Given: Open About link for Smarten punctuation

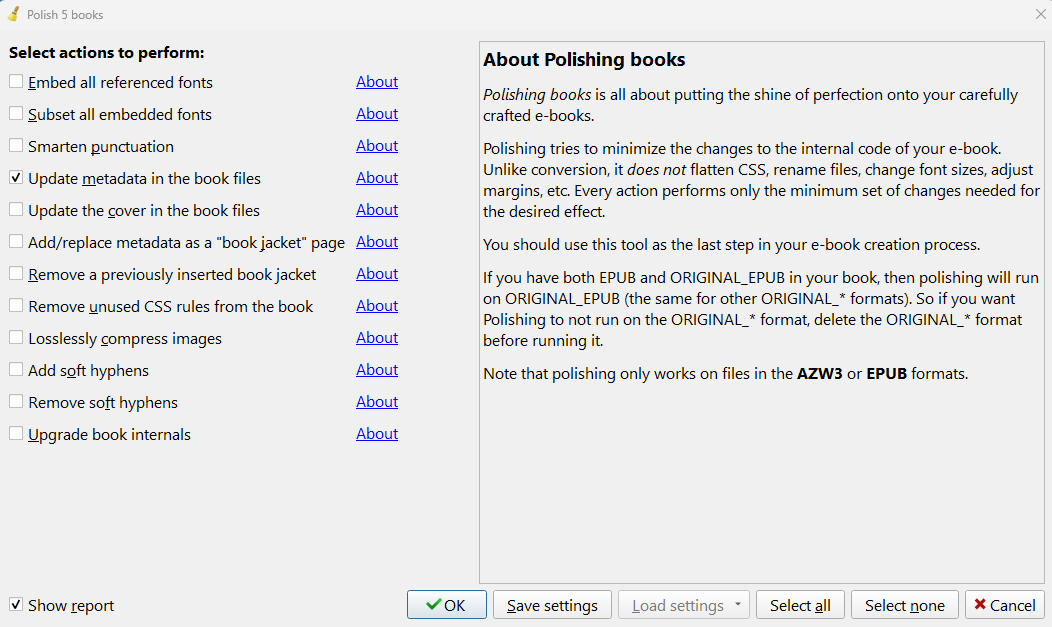Looking at the screenshot, I should (377, 146).
